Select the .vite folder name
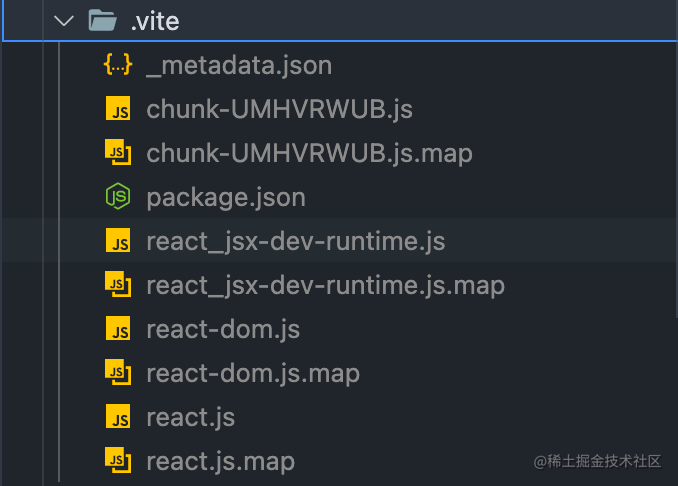 [x=155, y=20]
